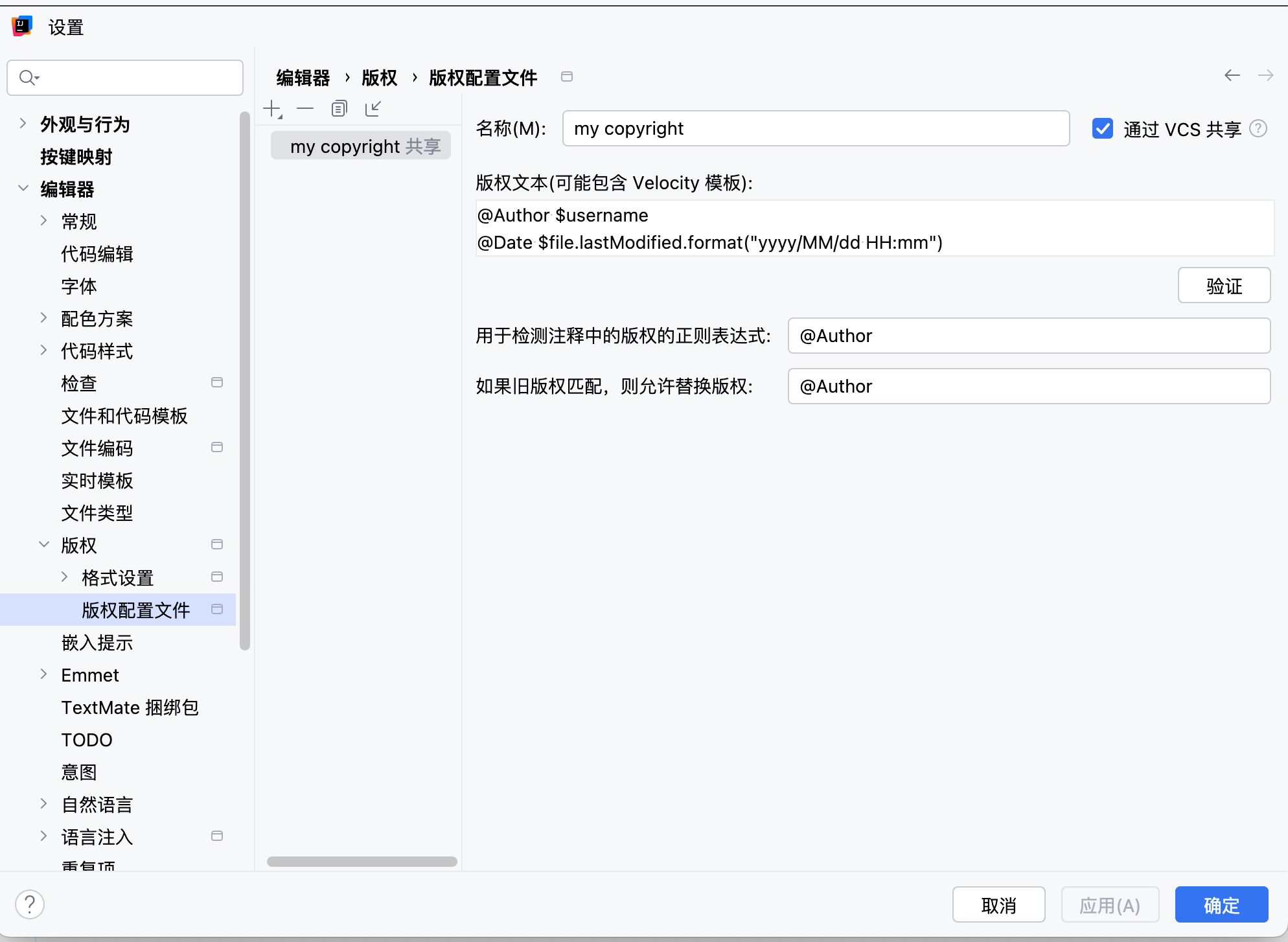1288x942 pixels.
Task: Click the import profile arrow icon
Action: click(x=373, y=109)
